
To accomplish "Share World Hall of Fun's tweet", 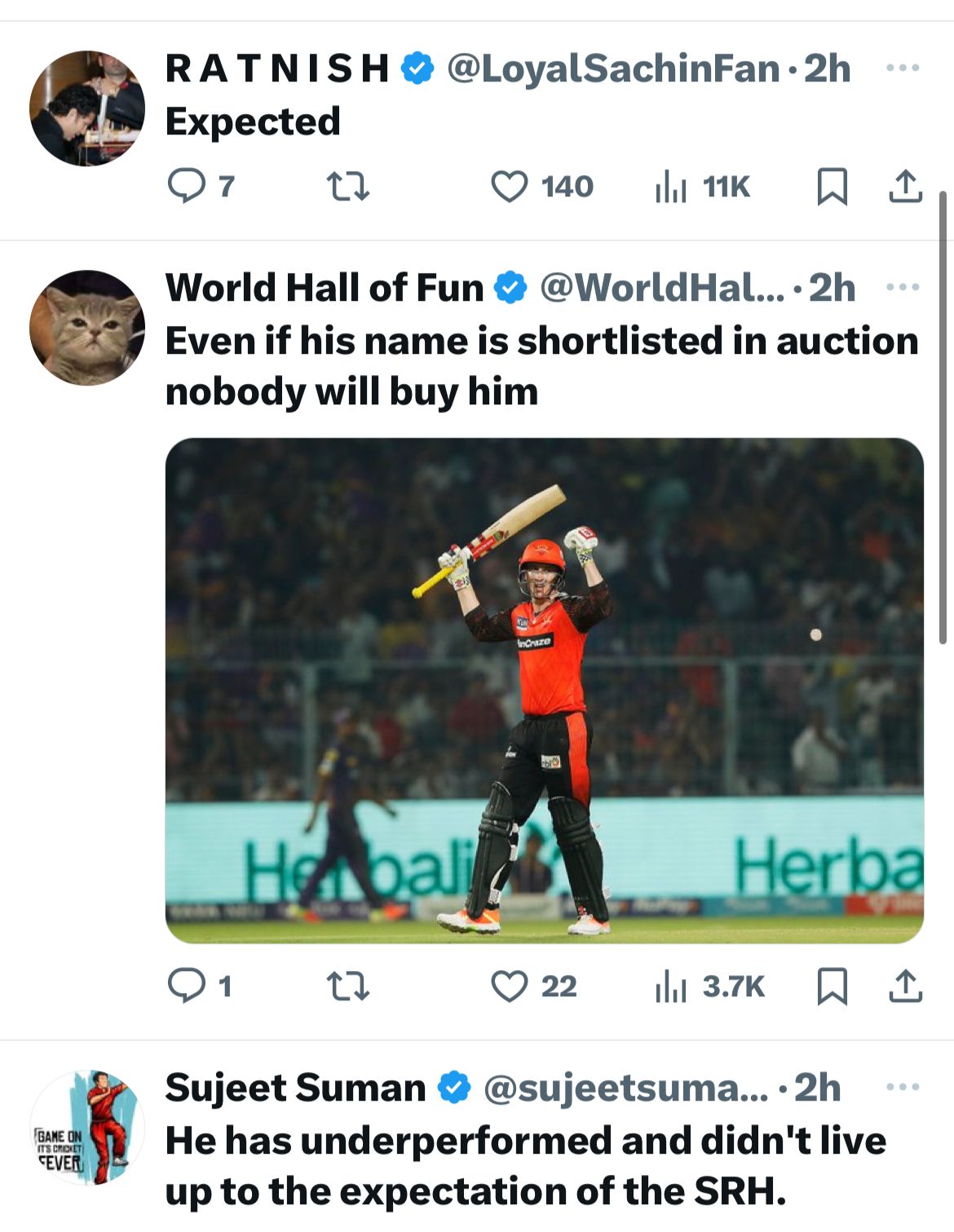I will point(905,986).
